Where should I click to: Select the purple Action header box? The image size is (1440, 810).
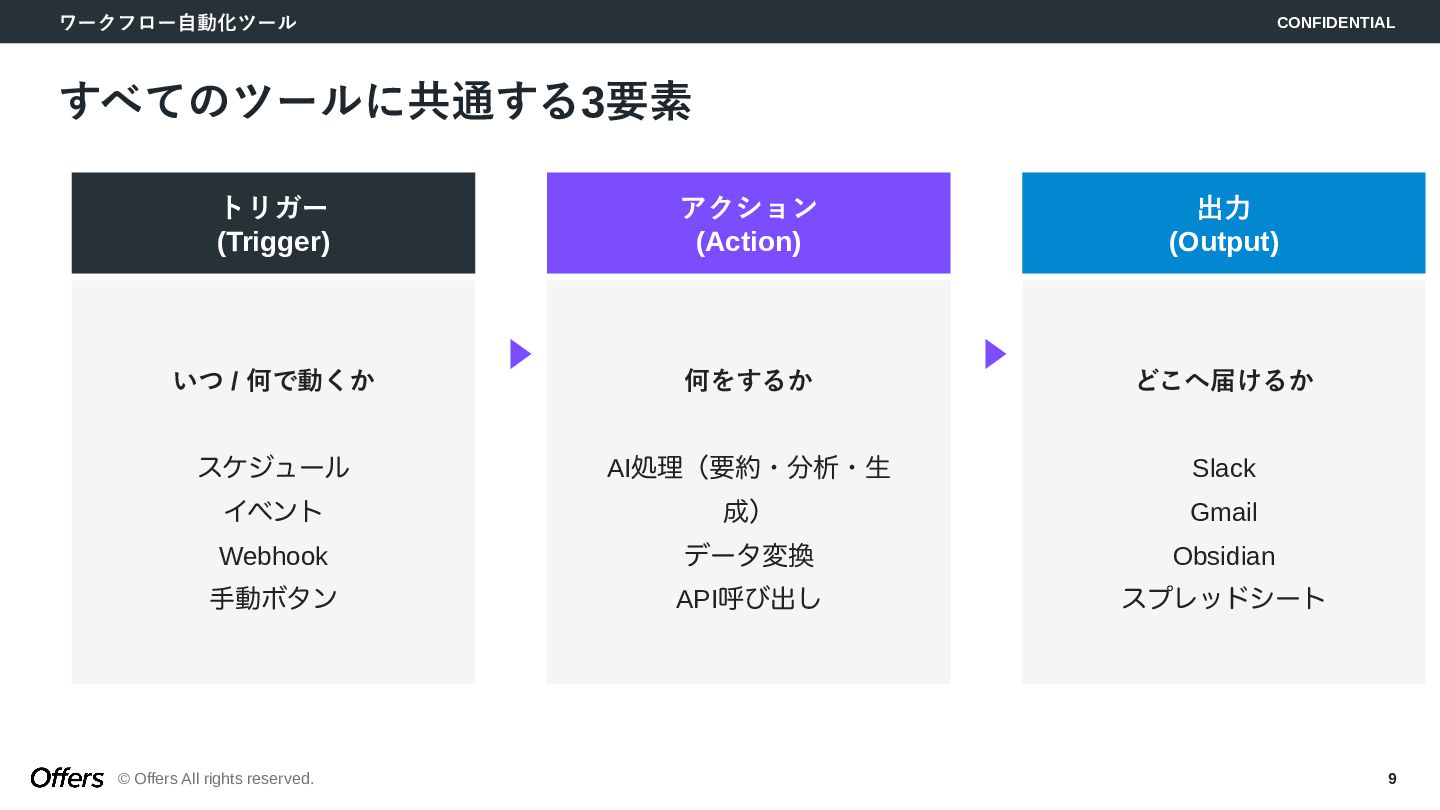point(748,223)
